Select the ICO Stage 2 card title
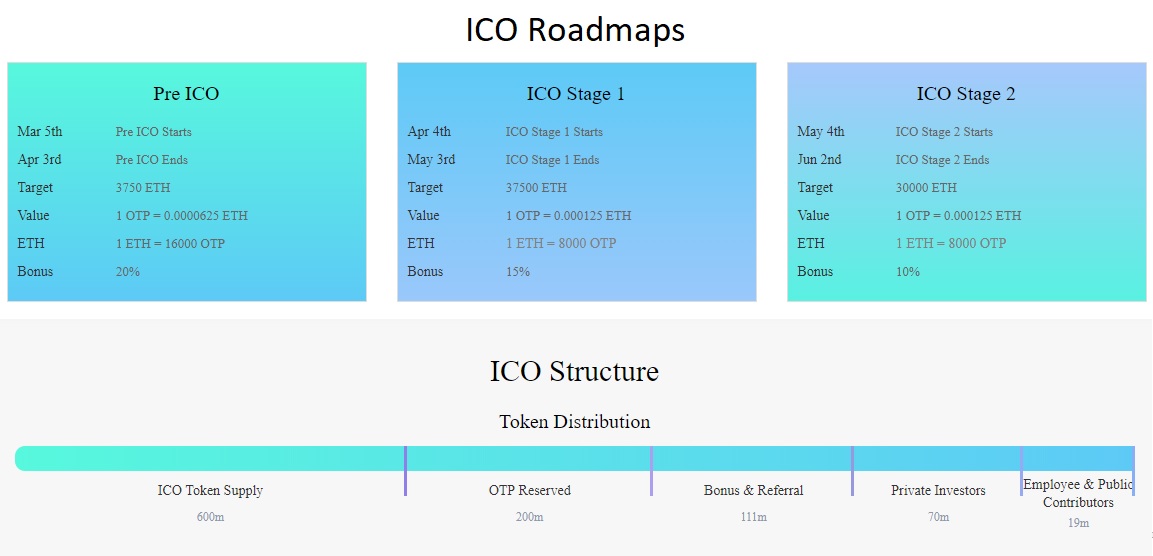Image resolution: width=1153 pixels, height=556 pixels. tap(965, 94)
